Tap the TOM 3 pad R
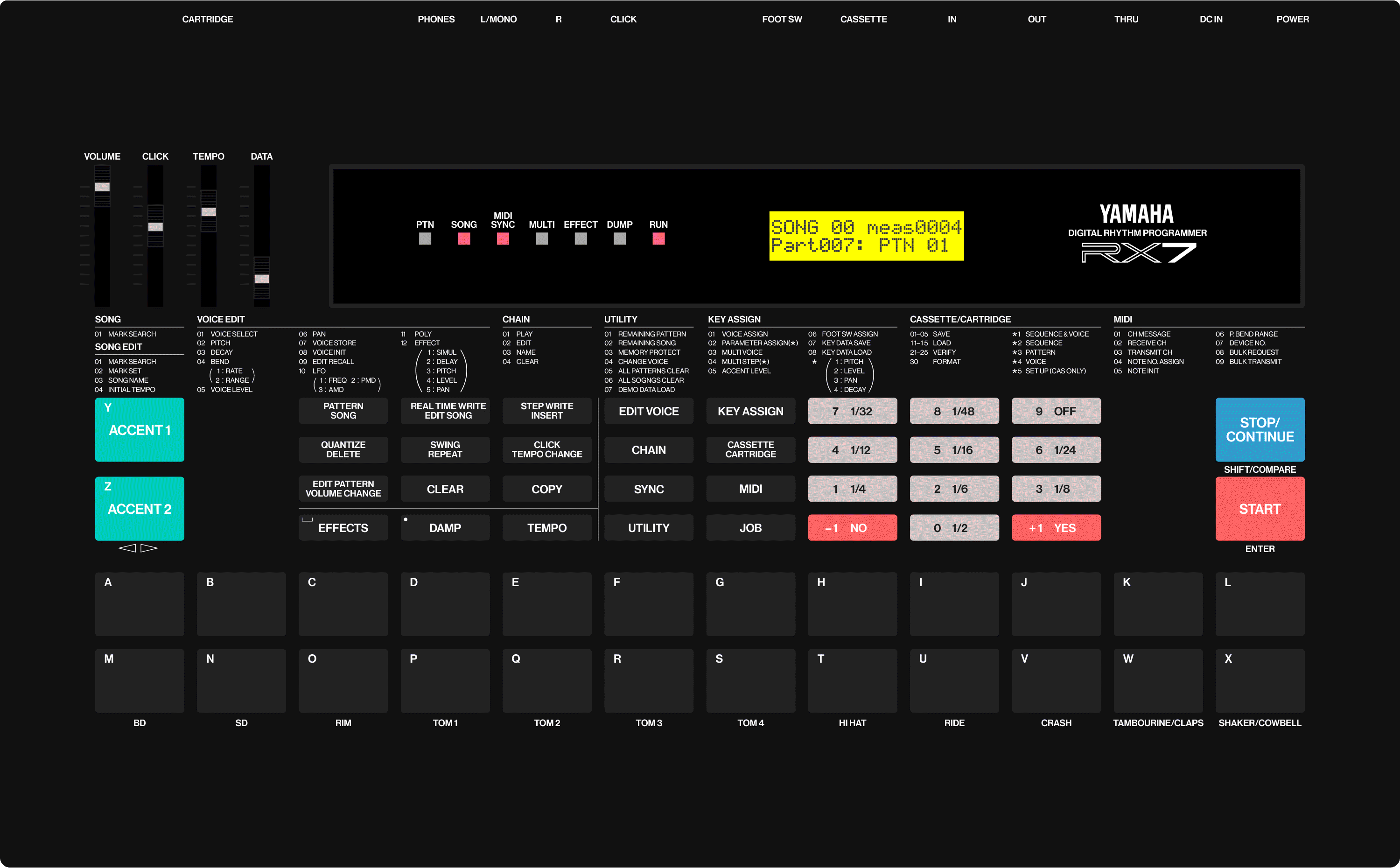1400x868 pixels. click(x=649, y=681)
